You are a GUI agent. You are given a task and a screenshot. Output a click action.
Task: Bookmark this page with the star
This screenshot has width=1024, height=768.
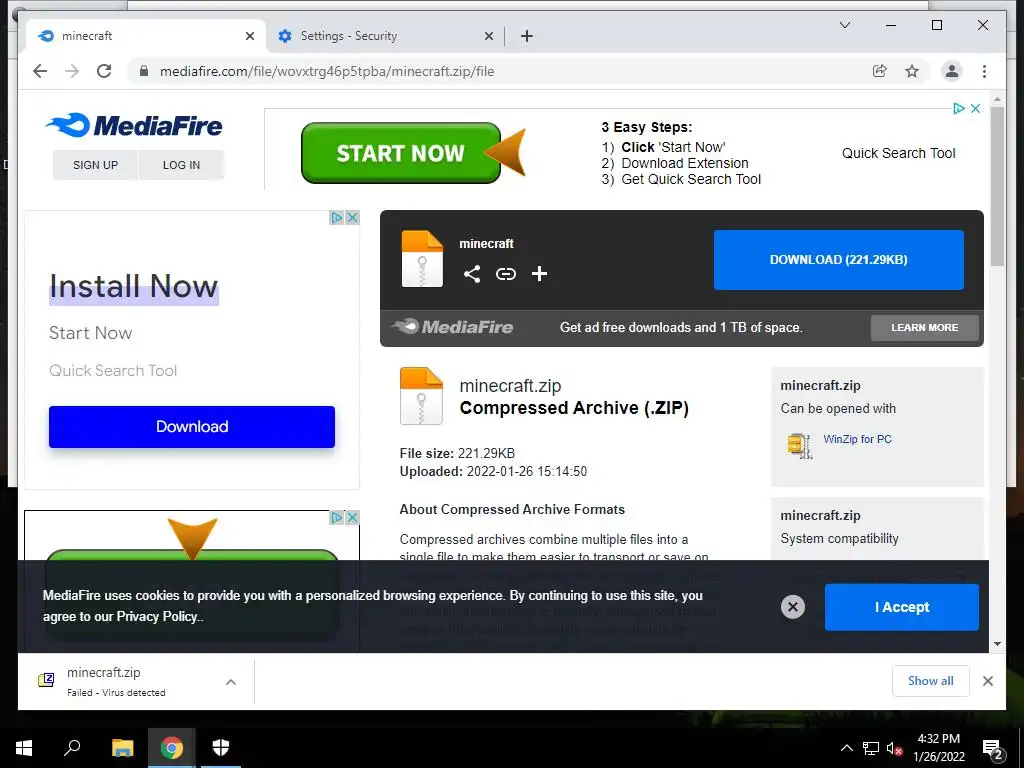pyautogui.click(x=912, y=71)
